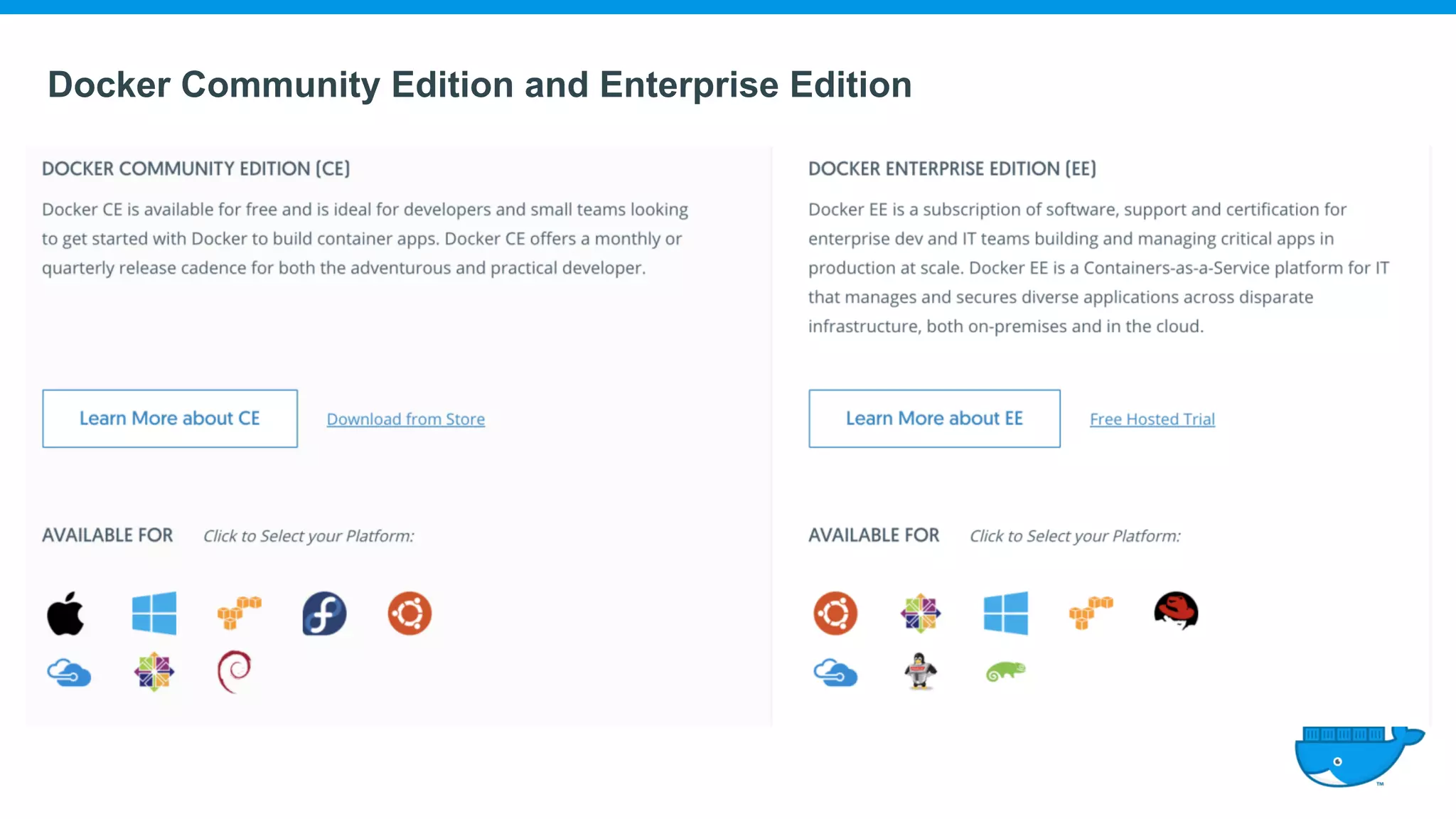The width and height of the screenshot is (1456, 819).
Task: Choose the Azure cloud icon under Community Edition
Action: 69,672
